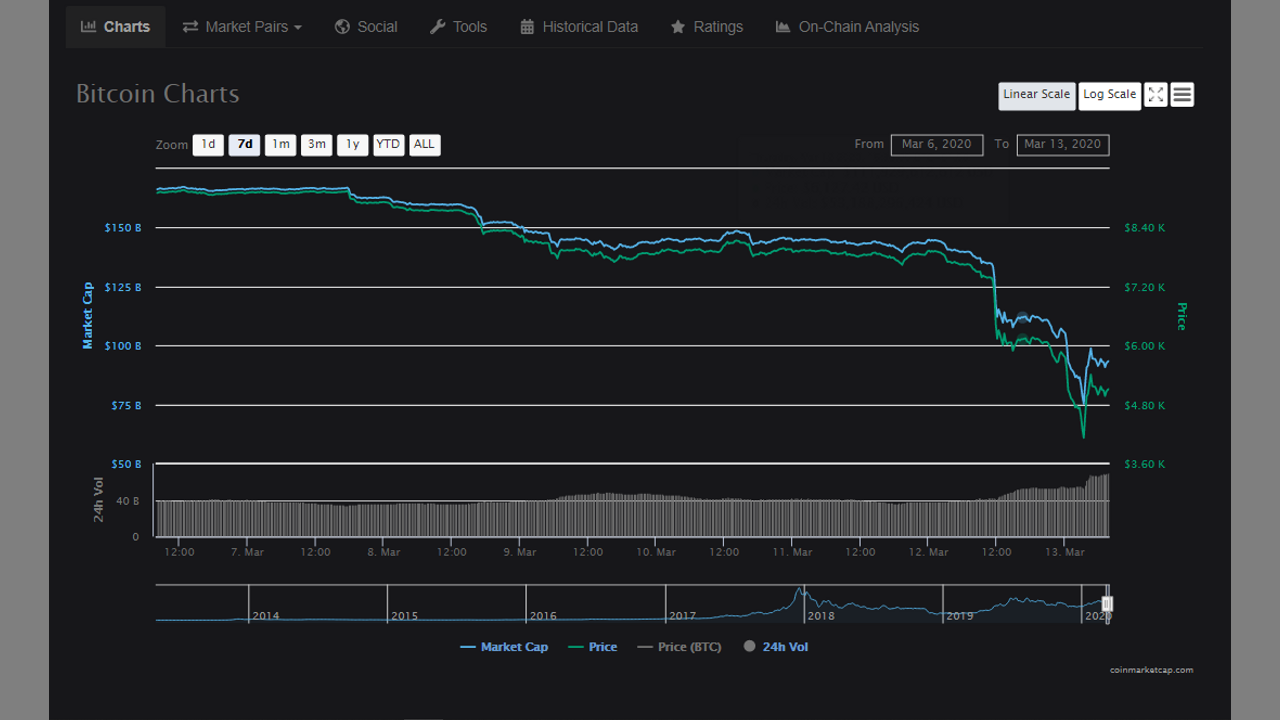
Task: Open the chart hamburger context menu
Action: pyautogui.click(x=1182, y=95)
